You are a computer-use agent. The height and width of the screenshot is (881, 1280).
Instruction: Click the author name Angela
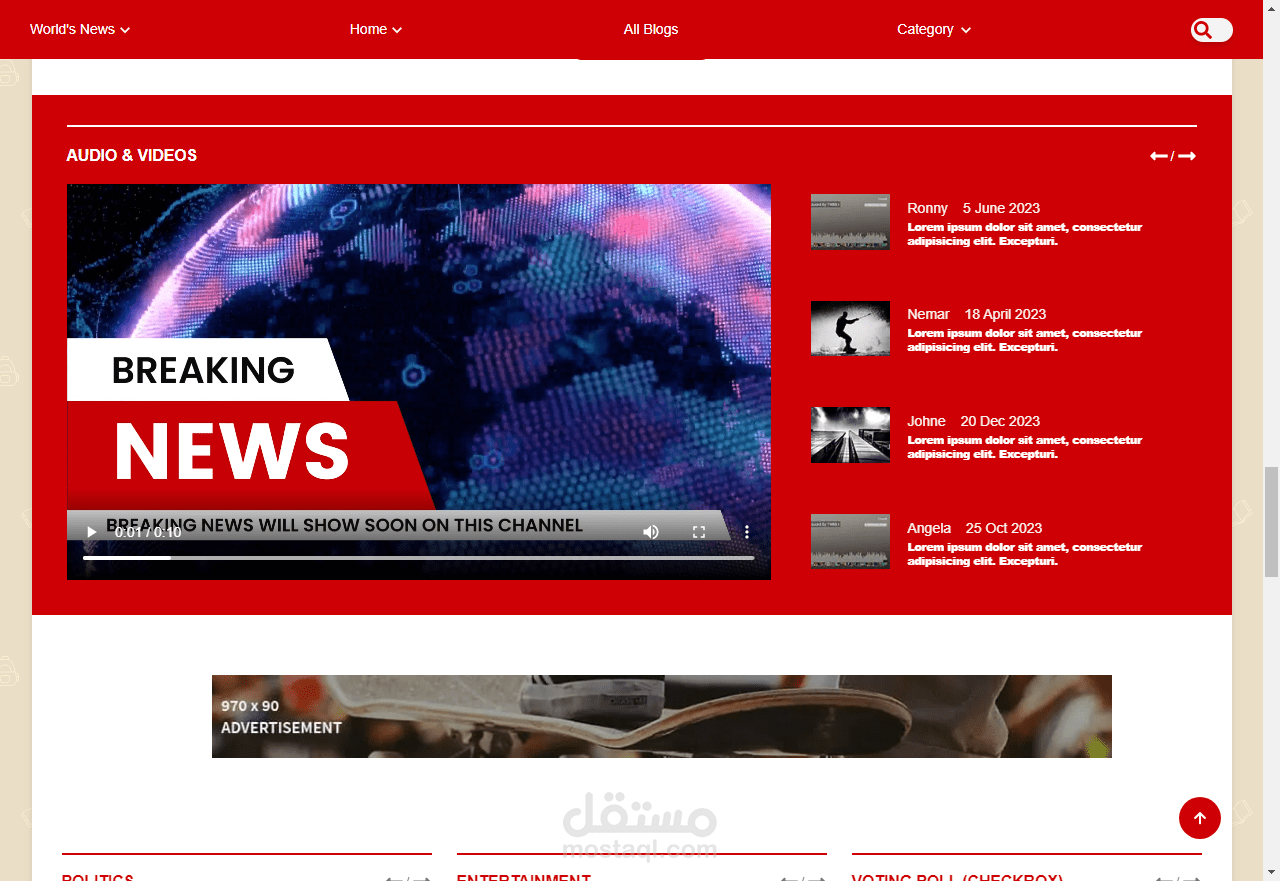929,528
